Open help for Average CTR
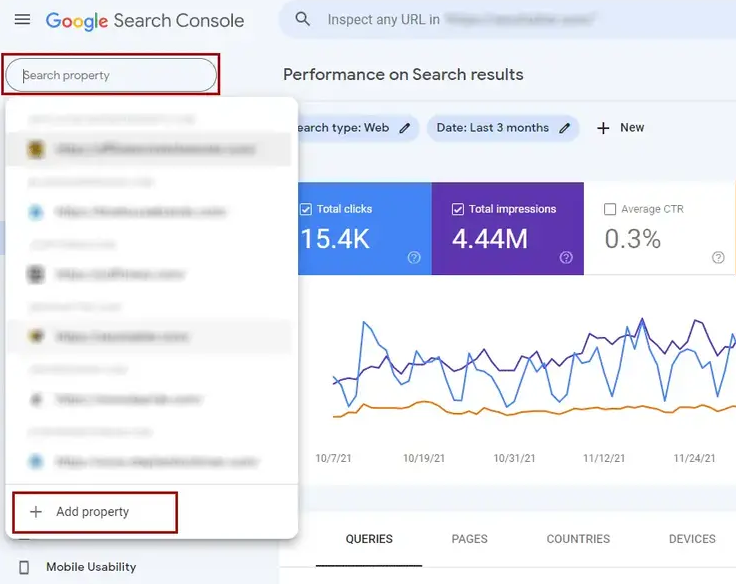Image resolution: width=736 pixels, height=584 pixels. pos(718,257)
